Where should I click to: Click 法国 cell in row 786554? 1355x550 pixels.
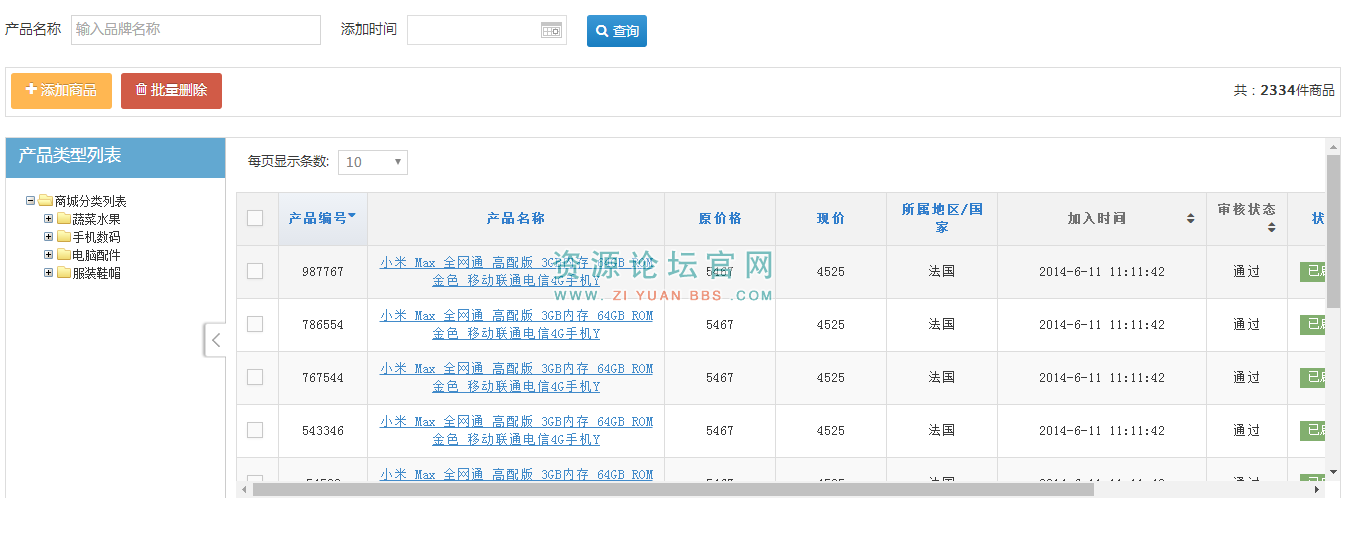tap(941, 324)
